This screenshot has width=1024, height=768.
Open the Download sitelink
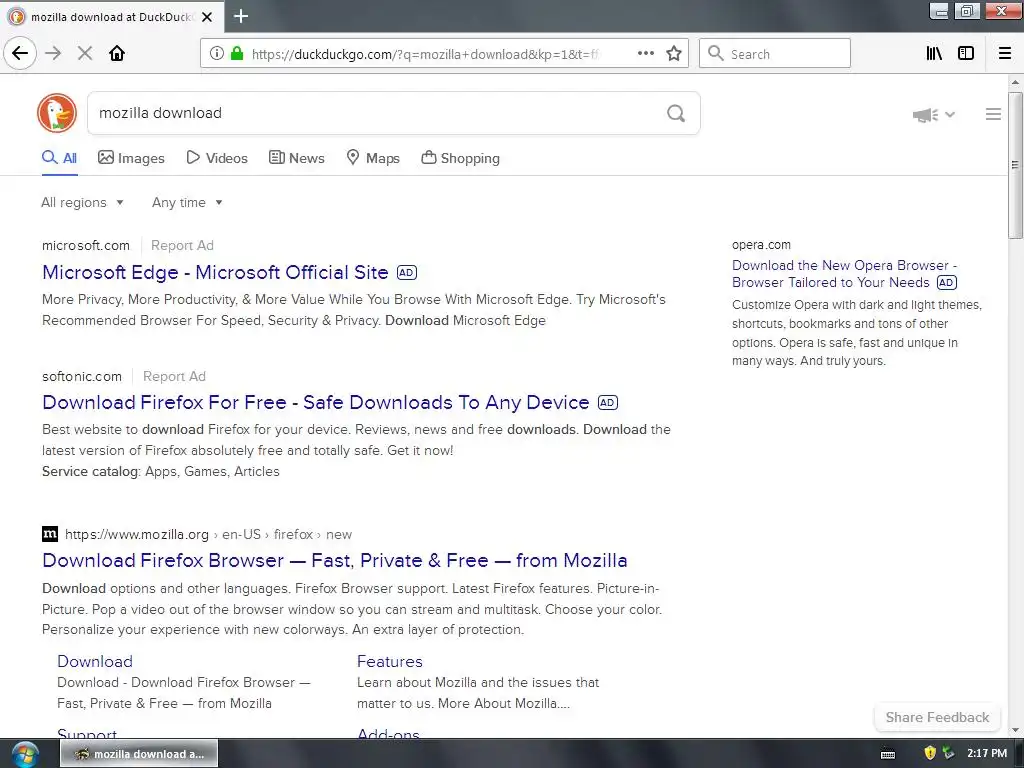[95, 662]
